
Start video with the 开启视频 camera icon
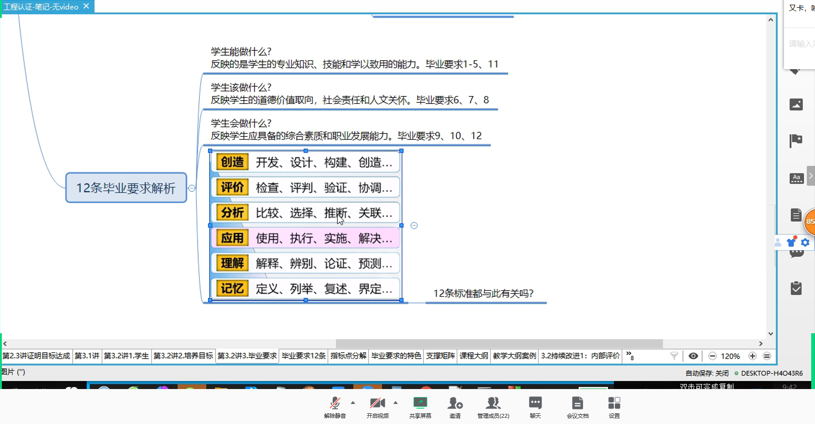[x=377, y=403]
